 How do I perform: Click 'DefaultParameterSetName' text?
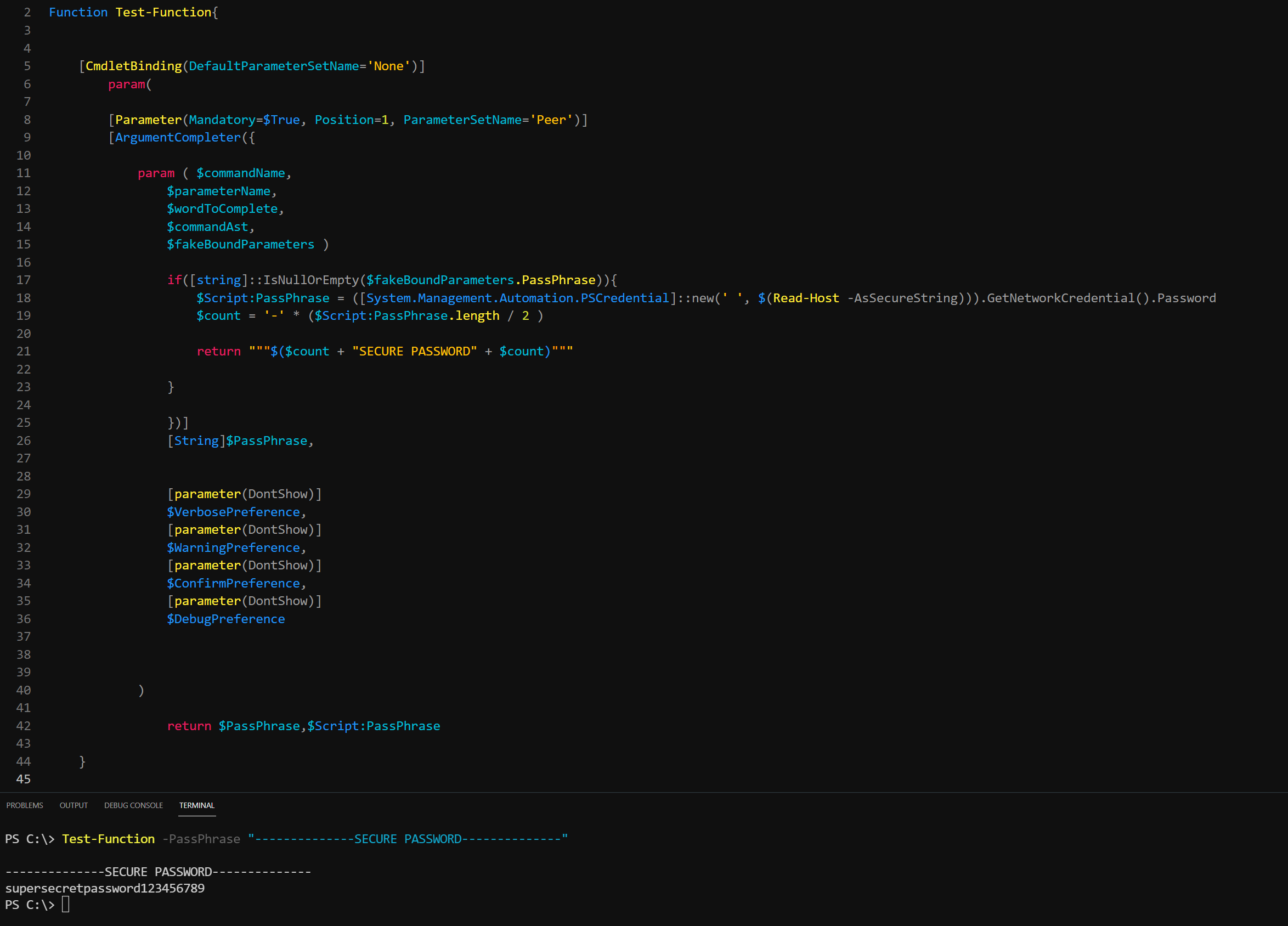[x=274, y=66]
